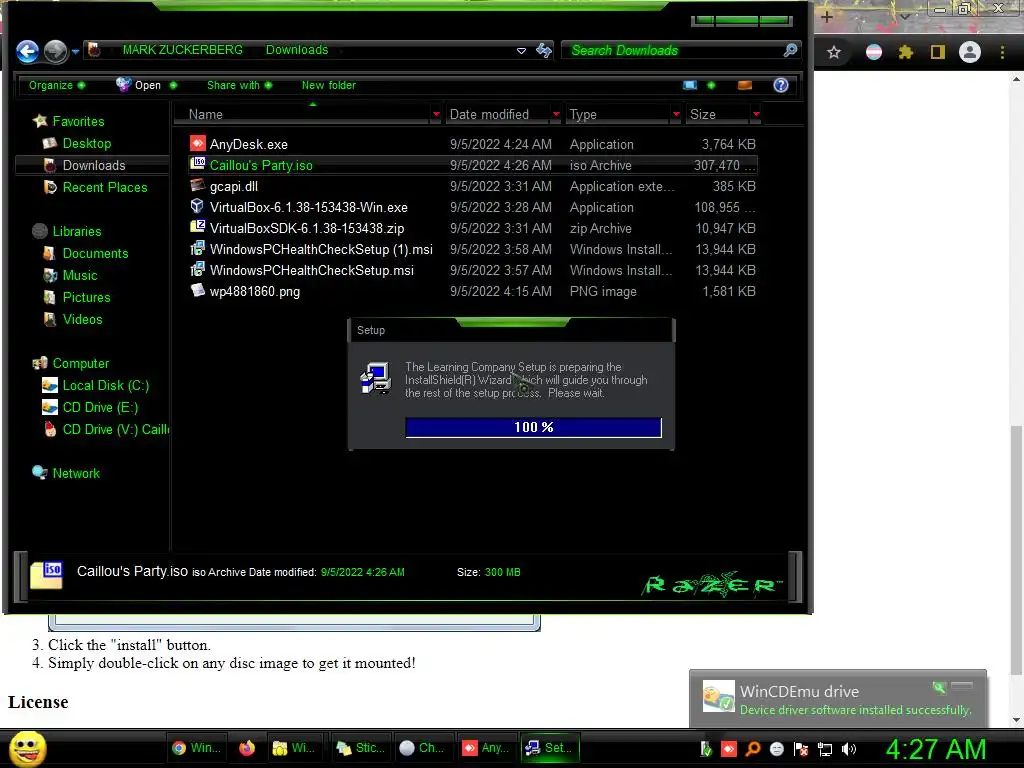The image size is (1024, 768).
Task: Expand the address bar history dropdown
Action: 521,50
